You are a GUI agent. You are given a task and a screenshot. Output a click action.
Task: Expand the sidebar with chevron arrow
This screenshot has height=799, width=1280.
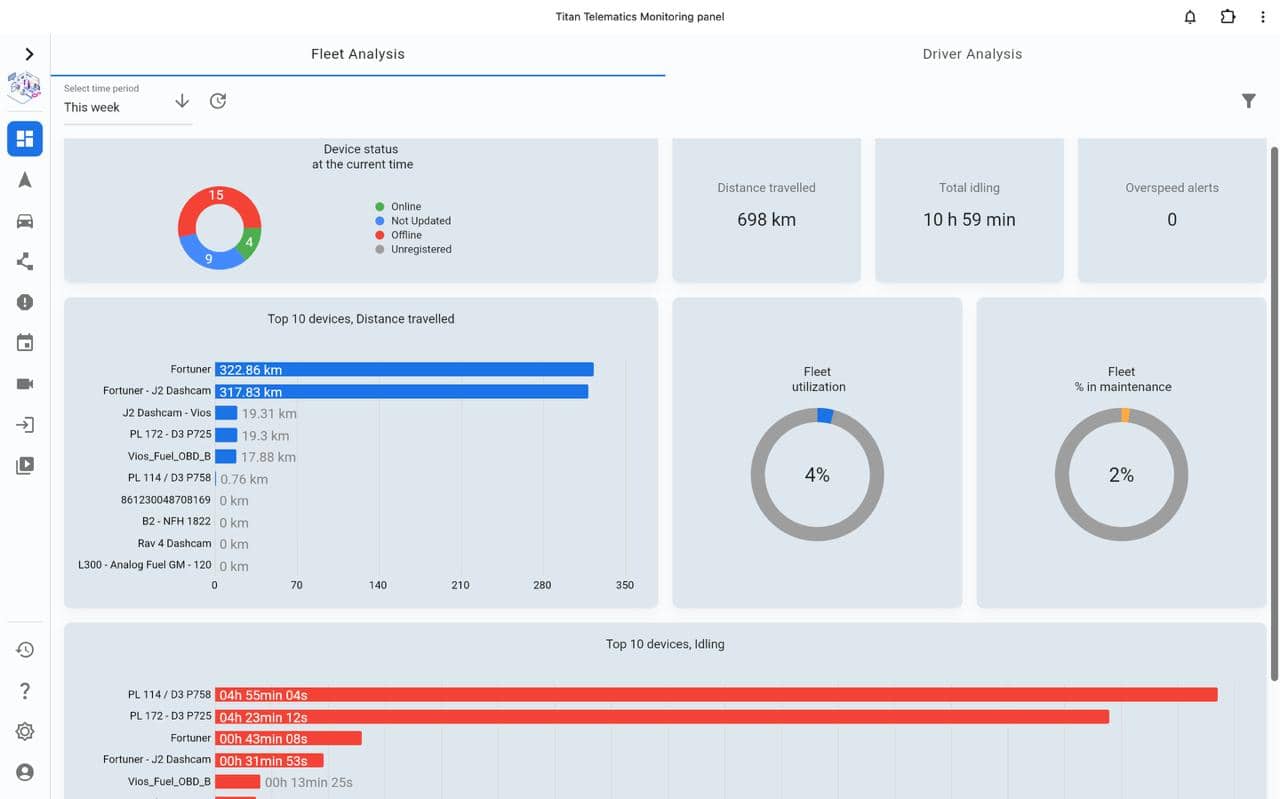pos(29,54)
